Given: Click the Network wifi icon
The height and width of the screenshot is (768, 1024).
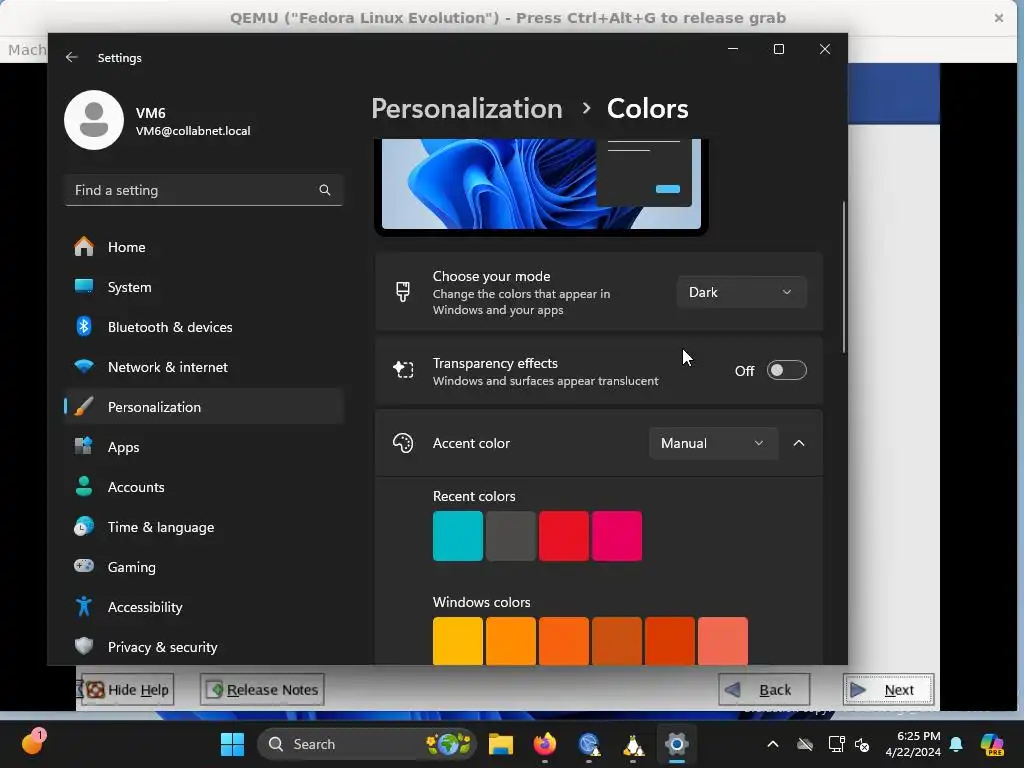Looking at the screenshot, I should [84, 366].
